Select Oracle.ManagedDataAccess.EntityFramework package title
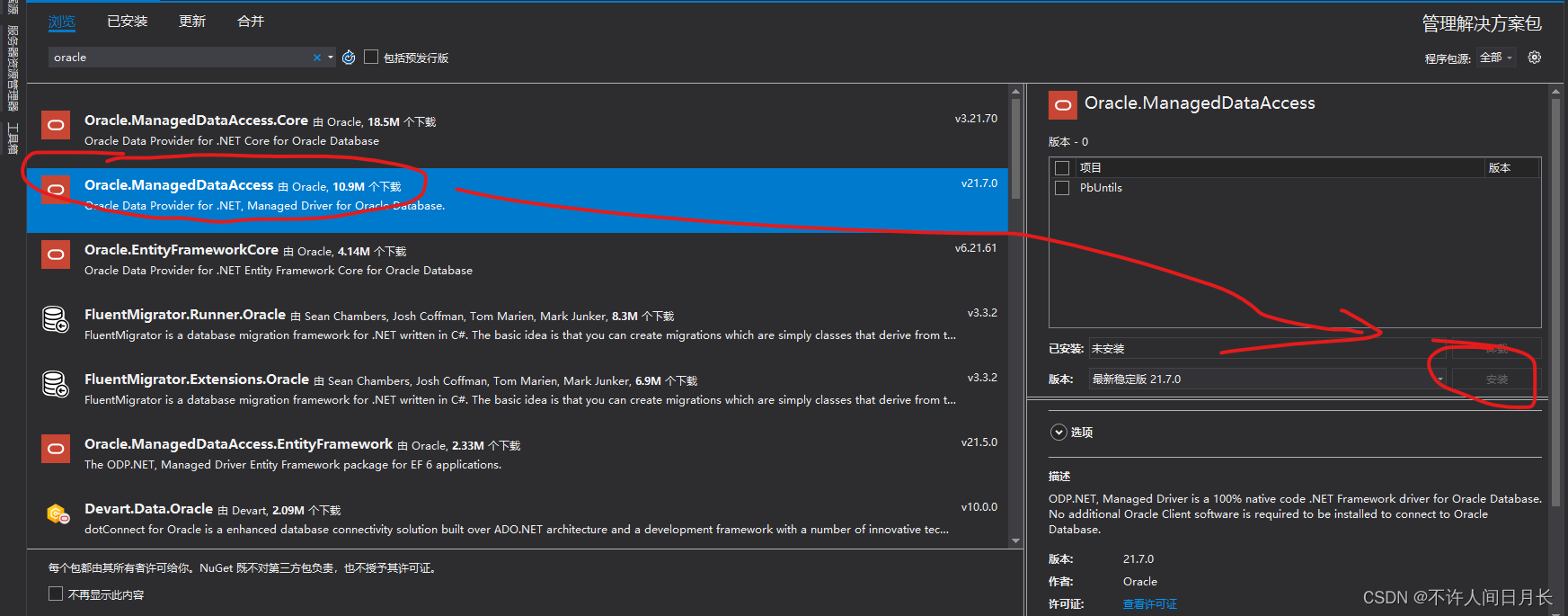This screenshot has width=1568, height=616. coord(239,444)
